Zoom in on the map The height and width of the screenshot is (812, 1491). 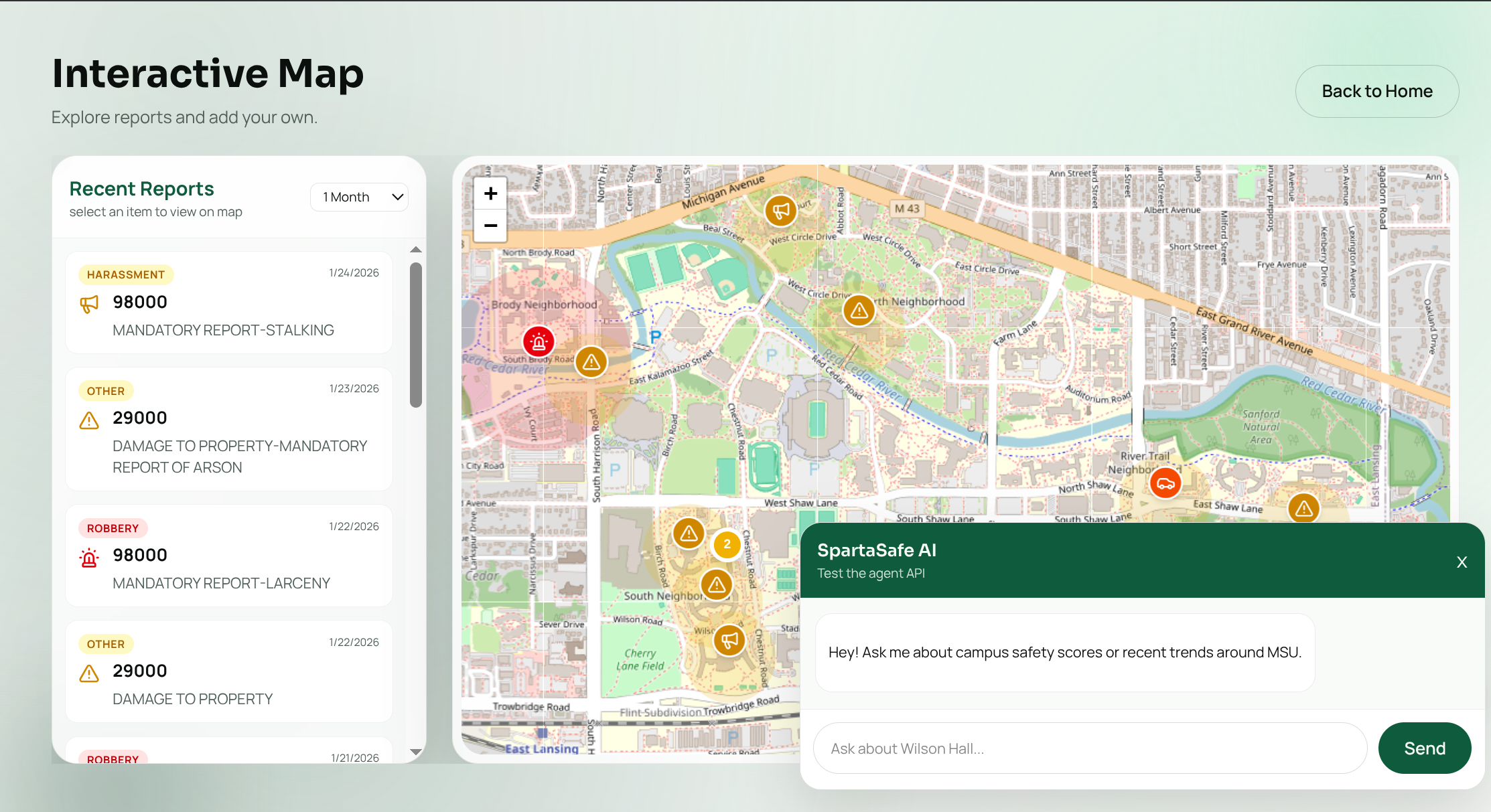490,194
